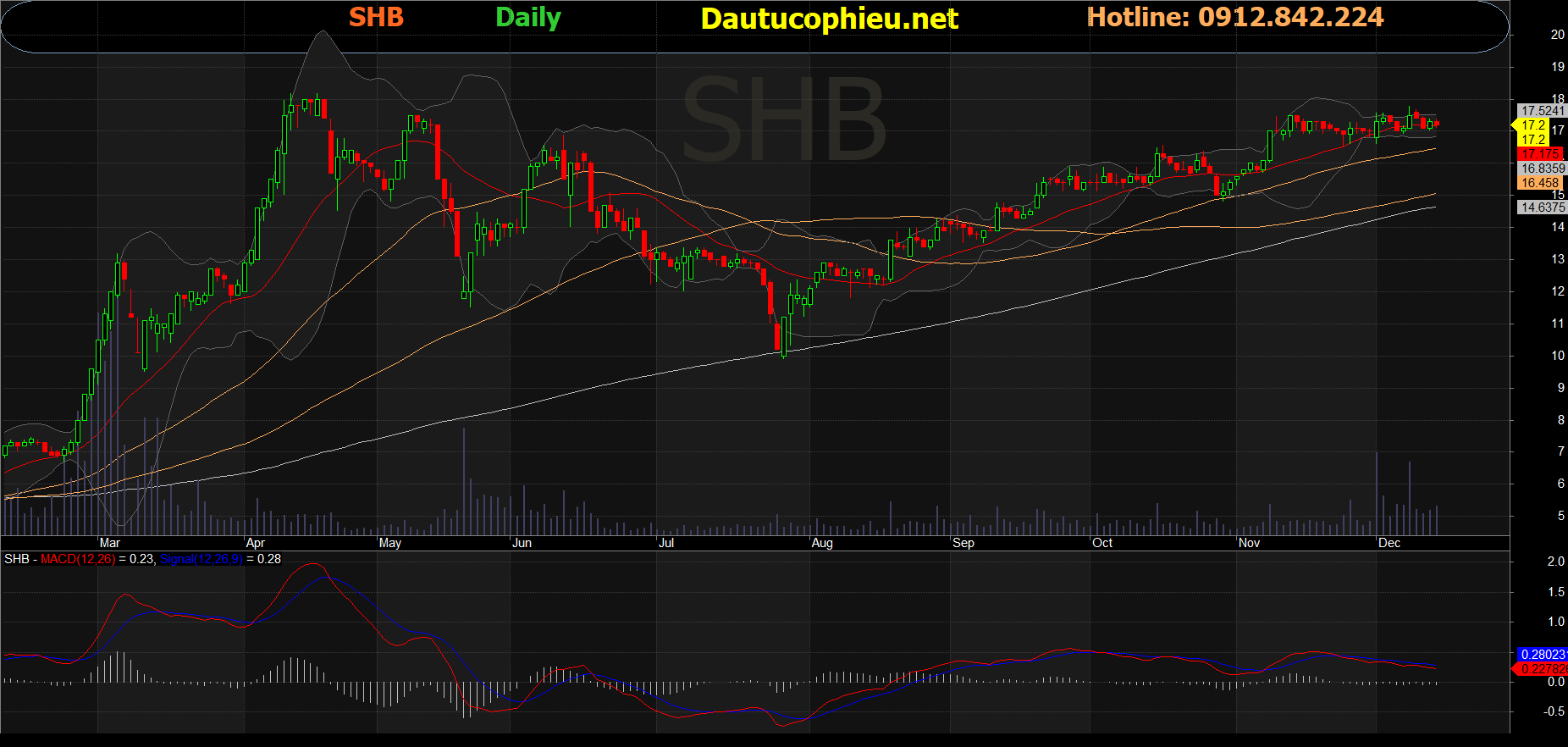Viewport: 1568px width, 747px height.
Task: Open the Dautucophieu.net website link
Action: point(829,19)
